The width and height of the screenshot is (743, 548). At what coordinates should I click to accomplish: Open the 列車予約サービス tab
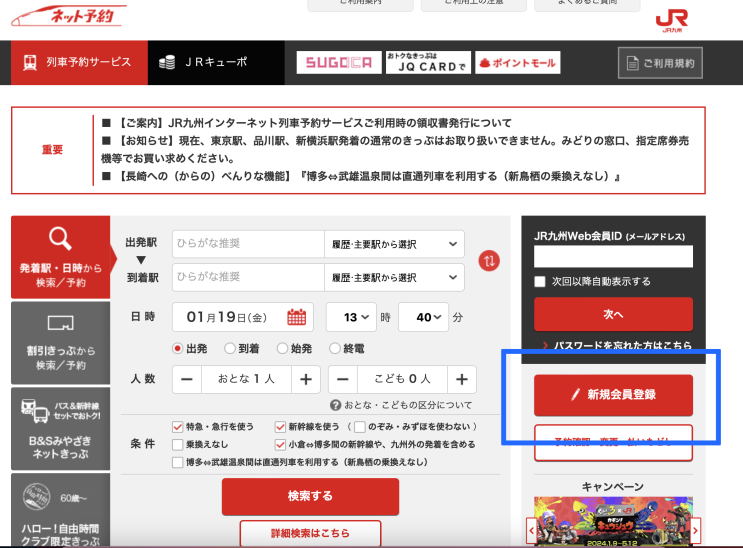[79, 63]
